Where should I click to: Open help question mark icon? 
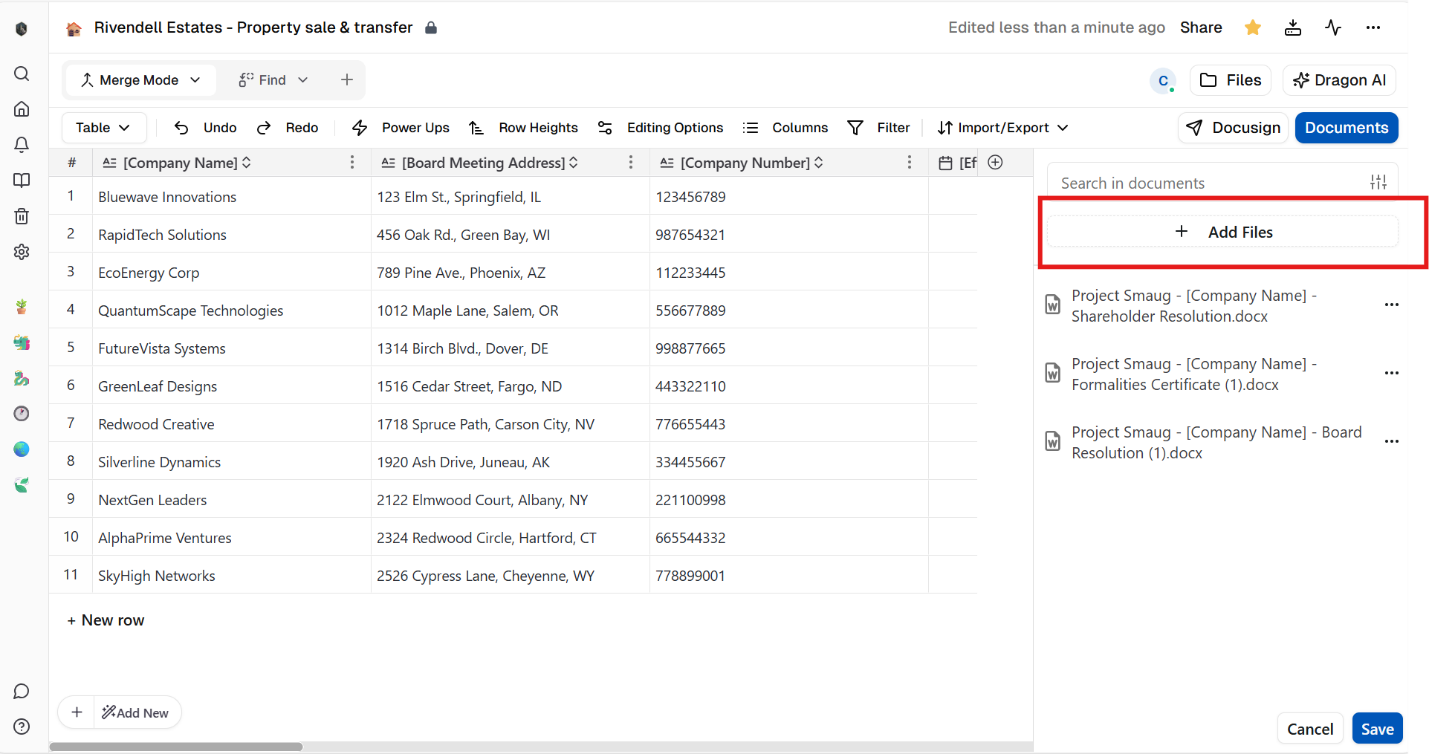tap(21, 727)
